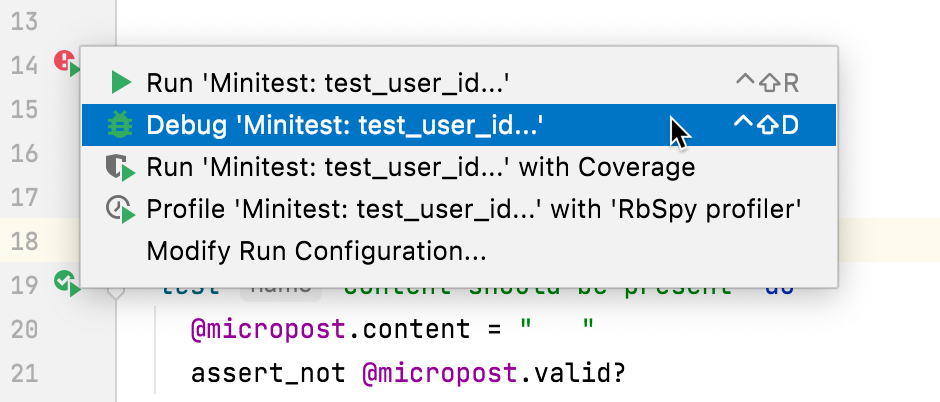
Task: Click the green Run triangle icon in the popup
Action: point(121,82)
